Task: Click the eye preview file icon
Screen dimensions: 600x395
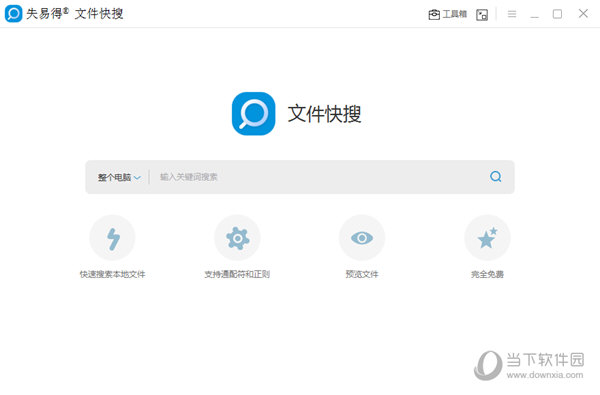Action: click(x=362, y=238)
